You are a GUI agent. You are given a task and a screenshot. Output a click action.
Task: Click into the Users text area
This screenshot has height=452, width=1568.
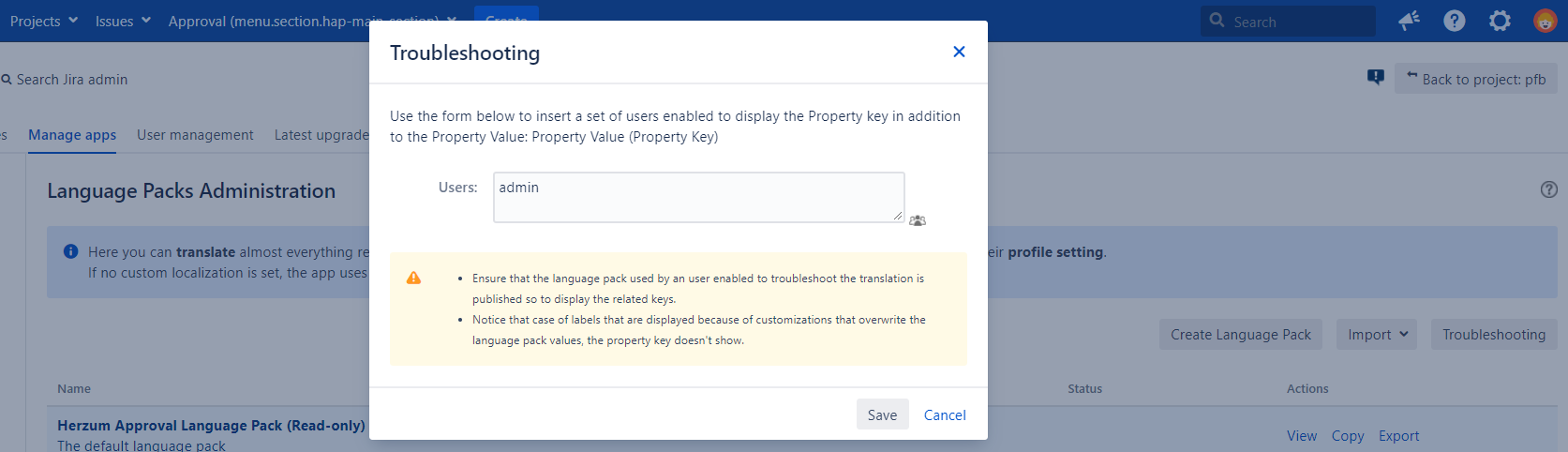pyautogui.click(x=698, y=197)
